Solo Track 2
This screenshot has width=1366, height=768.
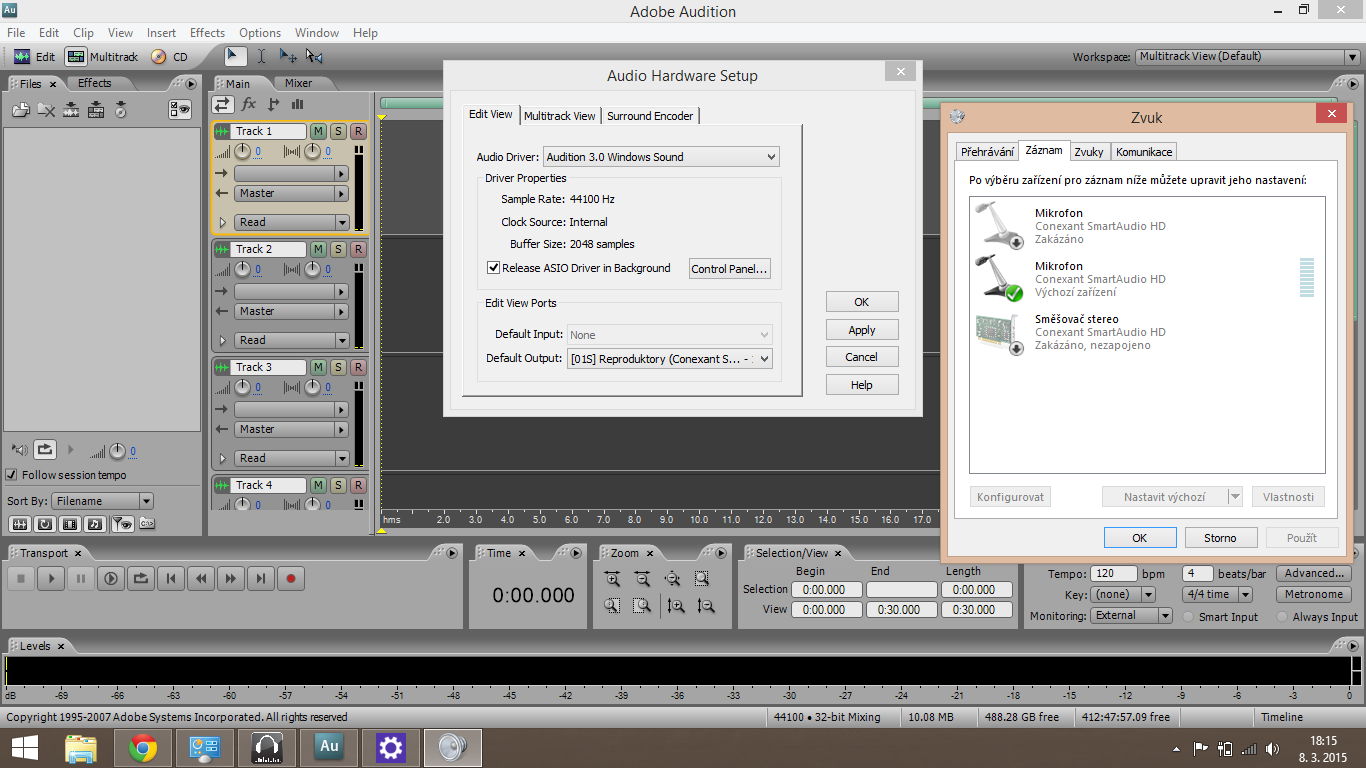[x=338, y=249]
